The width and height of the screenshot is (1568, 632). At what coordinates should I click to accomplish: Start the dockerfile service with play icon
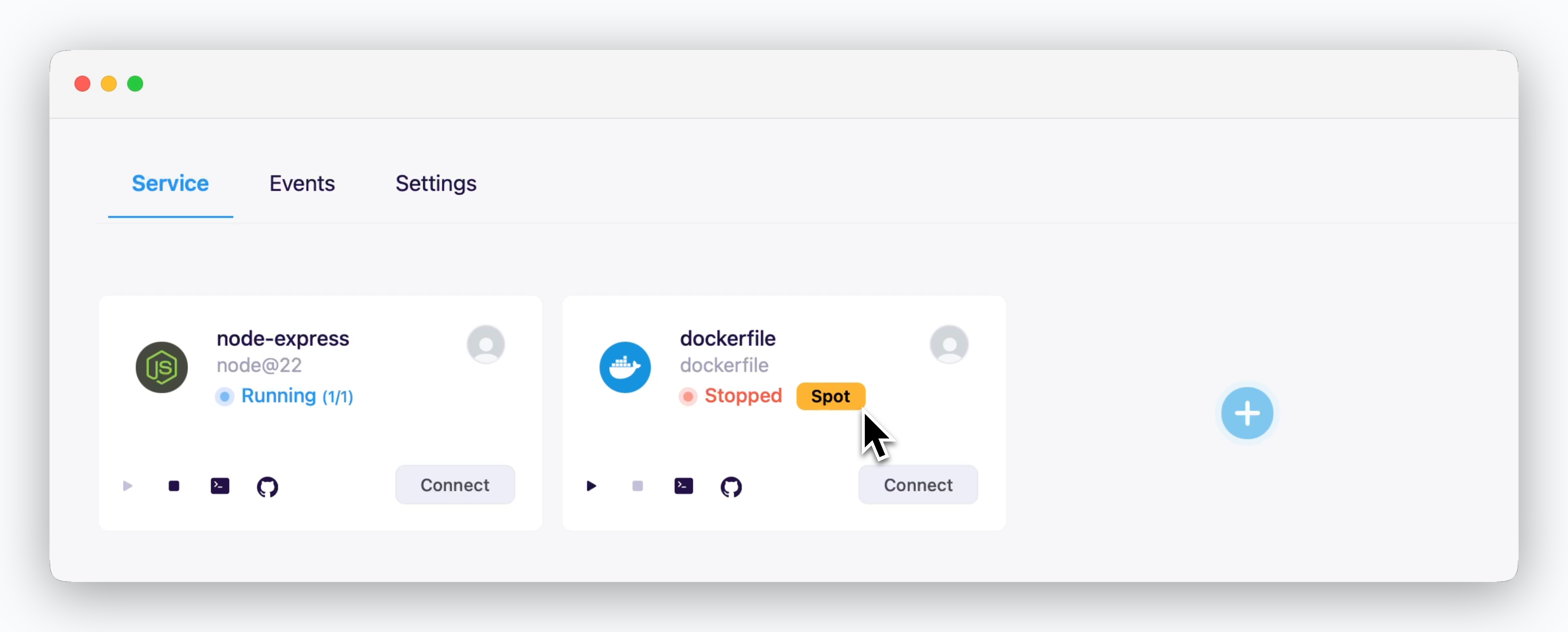tap(591, 485)
